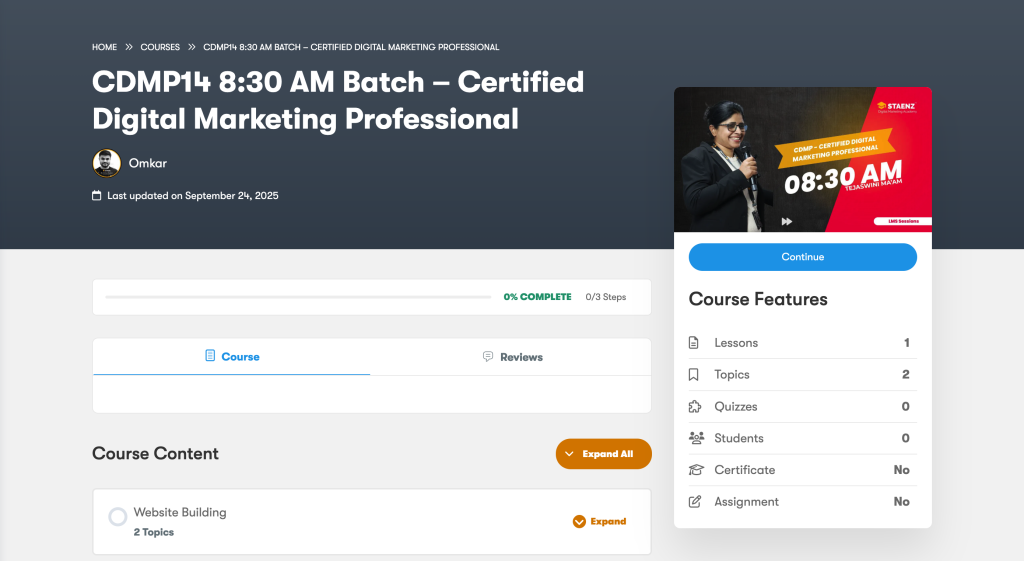Click the Students group icon

[x=695, y=438]
